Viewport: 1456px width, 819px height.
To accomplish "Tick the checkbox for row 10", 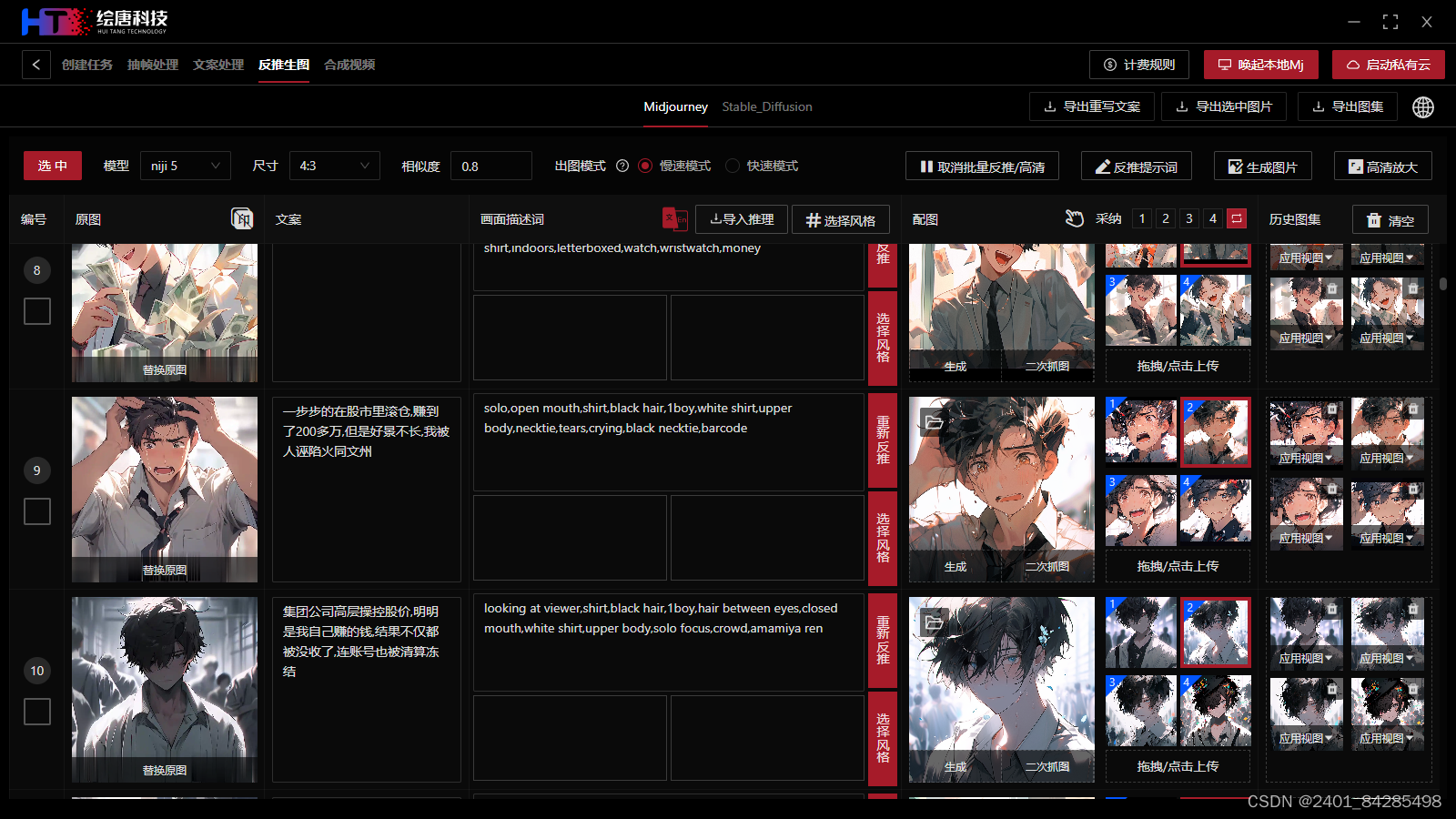I will coord(37,712).
